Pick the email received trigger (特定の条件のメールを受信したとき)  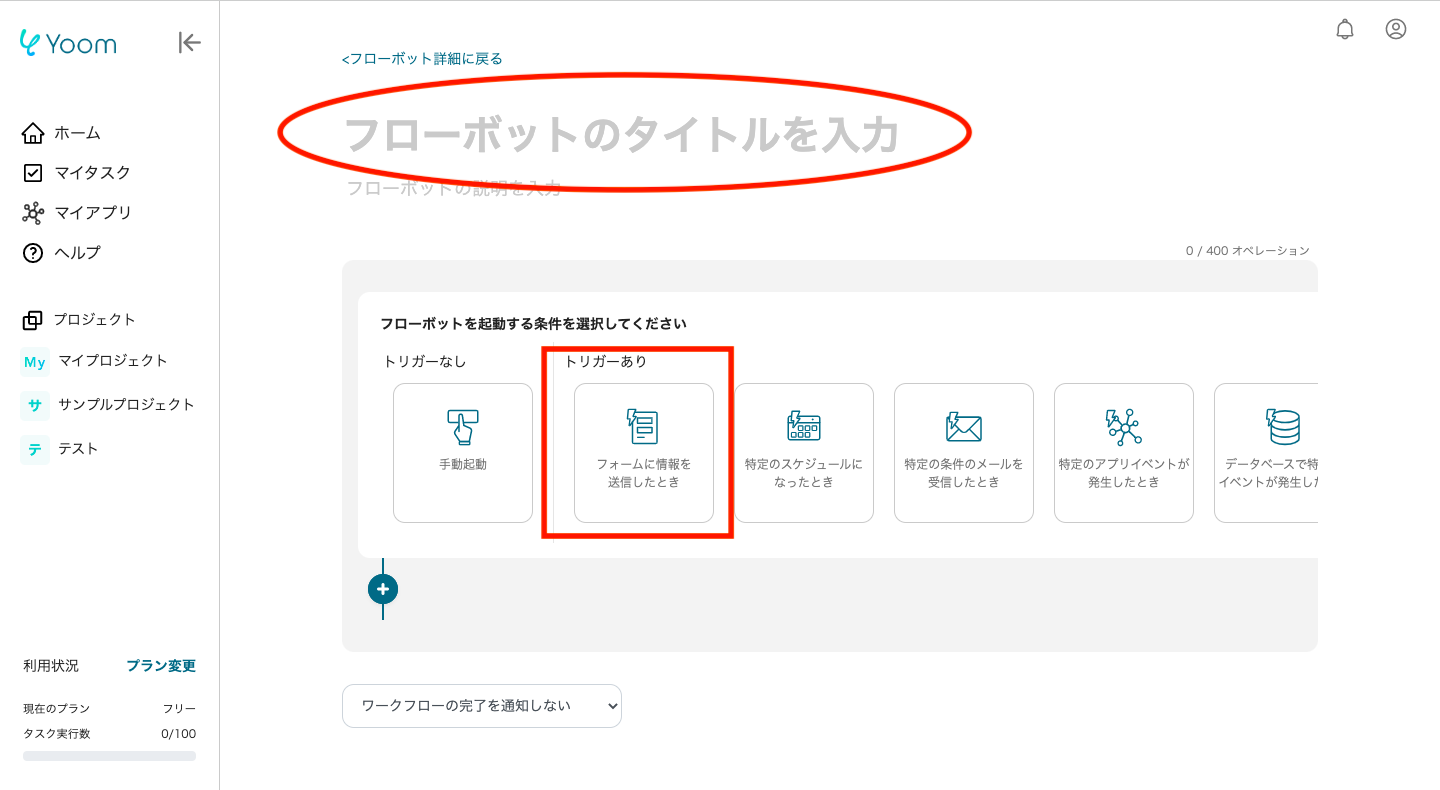(964, 452)
